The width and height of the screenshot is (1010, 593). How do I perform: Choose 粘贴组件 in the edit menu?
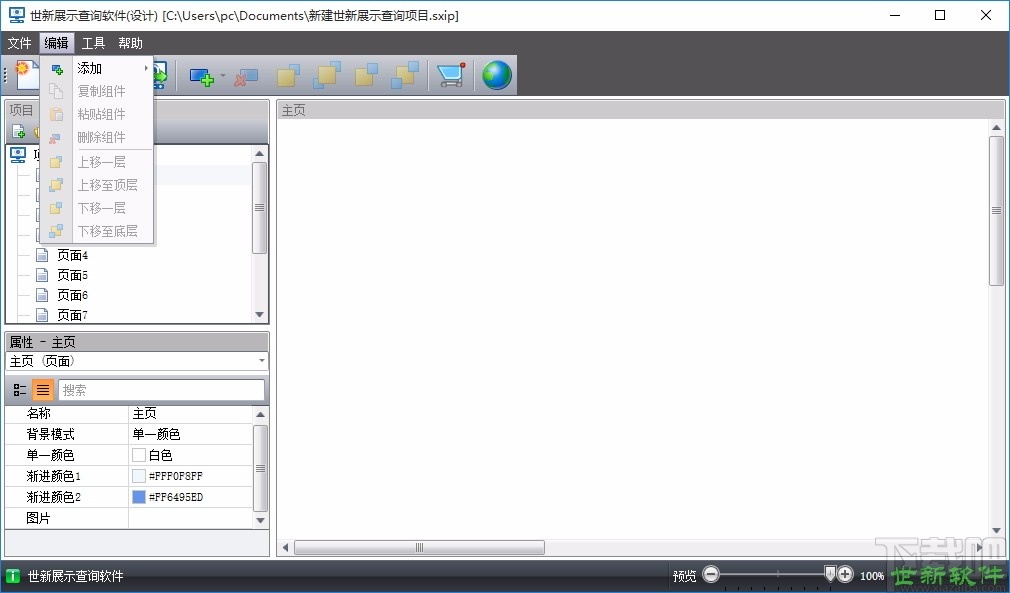point(97,115)
